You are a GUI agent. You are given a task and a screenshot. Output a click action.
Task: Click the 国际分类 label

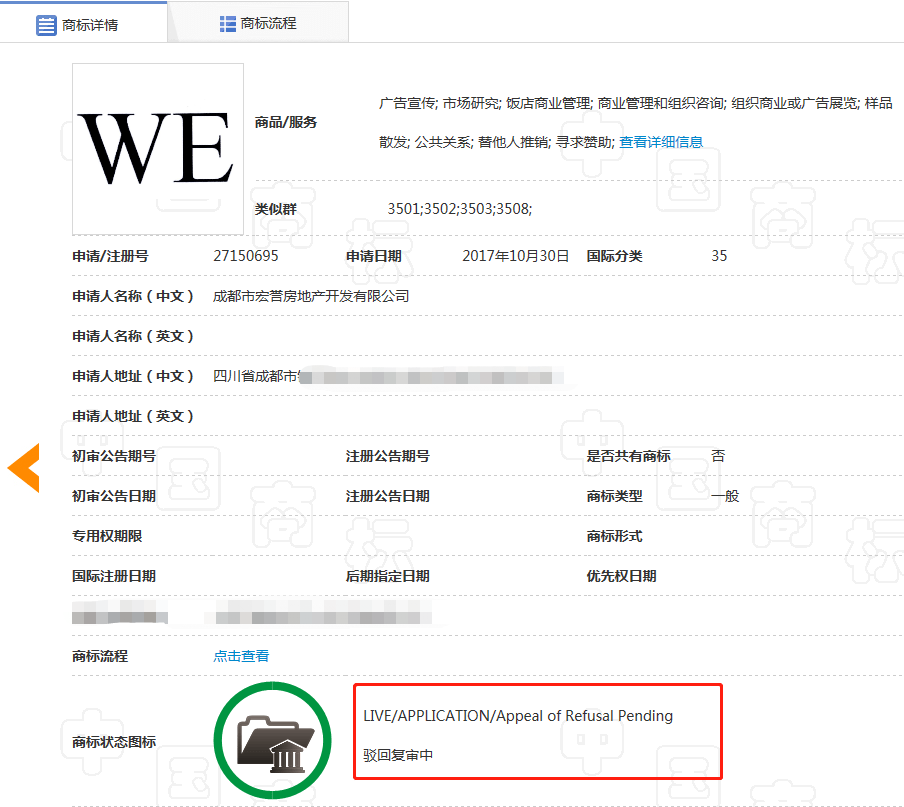point(615,256)
